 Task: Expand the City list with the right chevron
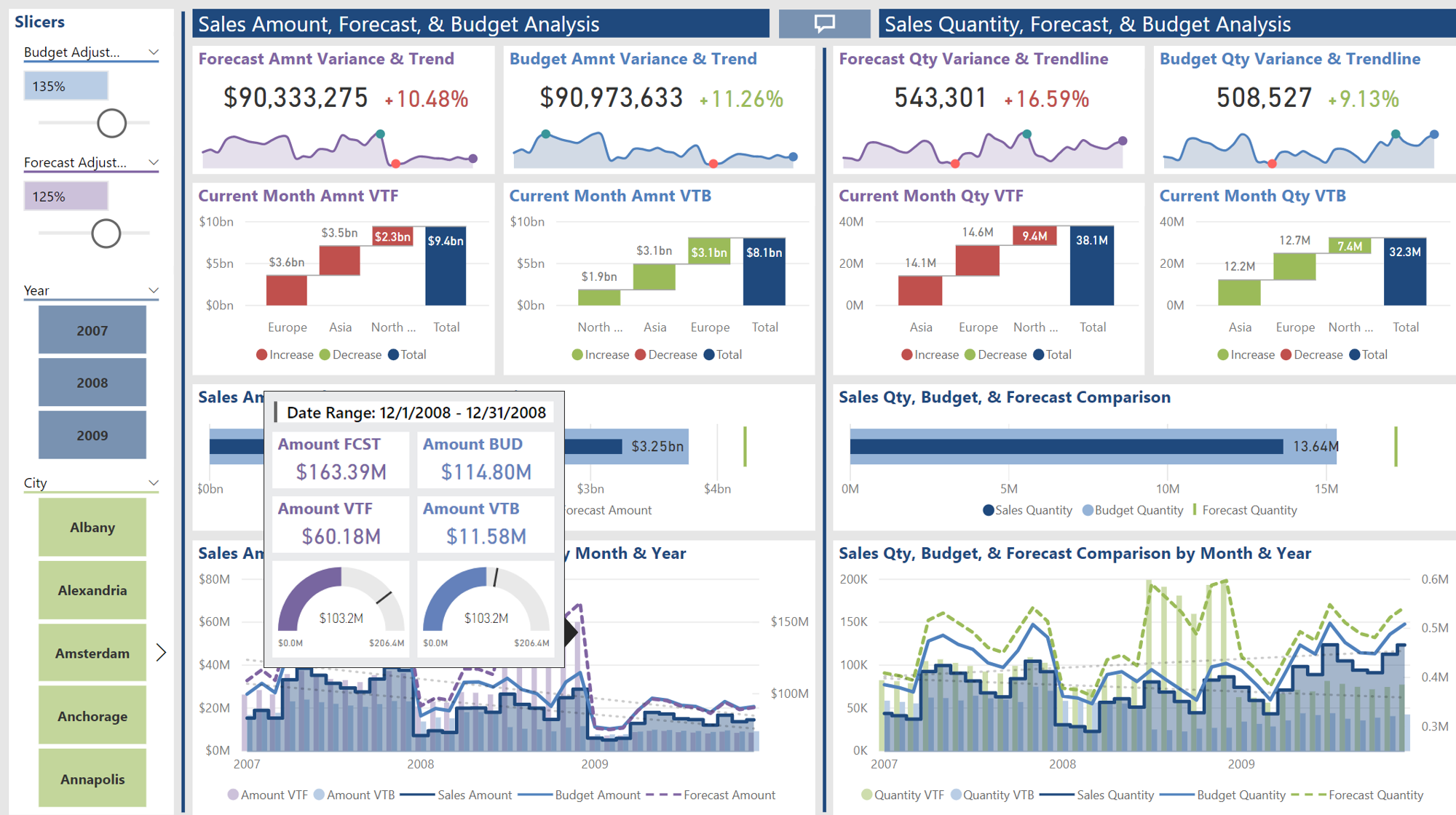(162, 653)
